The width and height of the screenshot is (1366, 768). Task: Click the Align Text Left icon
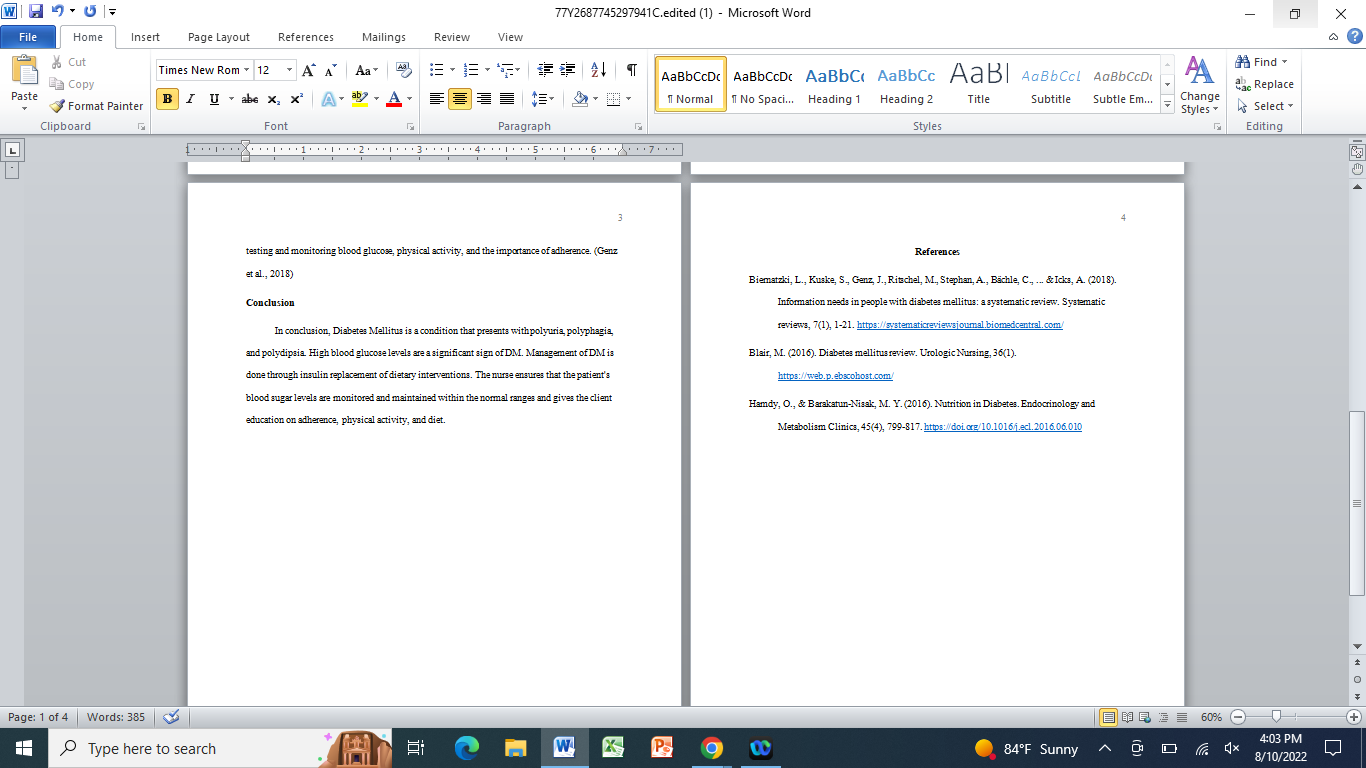[437, 99]
